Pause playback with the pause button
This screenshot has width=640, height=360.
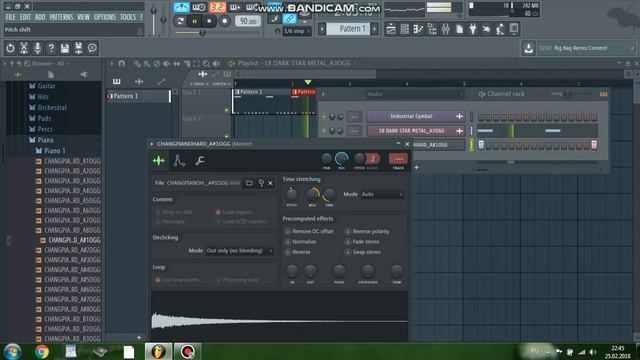click(194, 21)
